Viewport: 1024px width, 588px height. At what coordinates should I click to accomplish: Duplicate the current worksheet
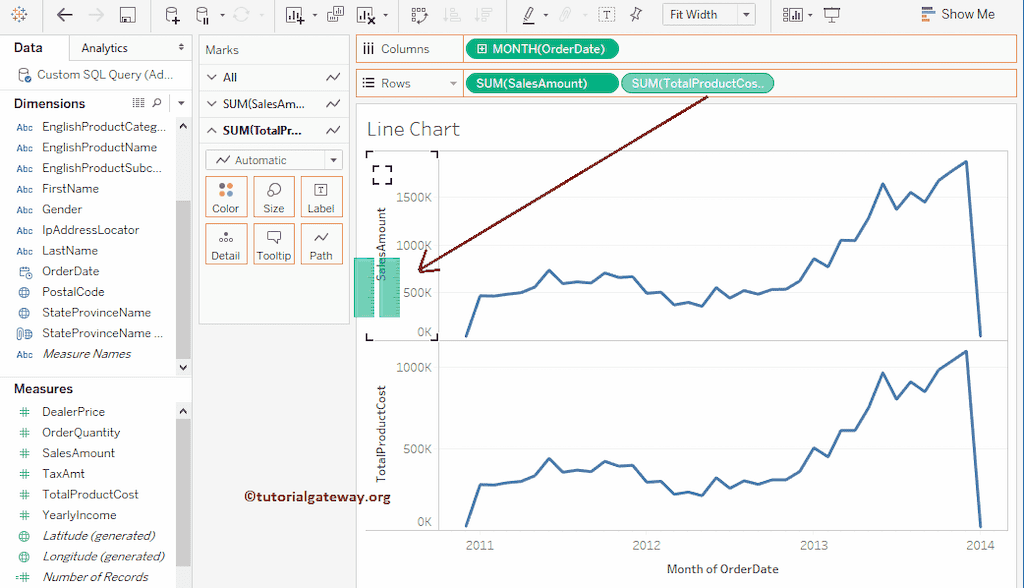pyautogui.click(x=335, y=15)
